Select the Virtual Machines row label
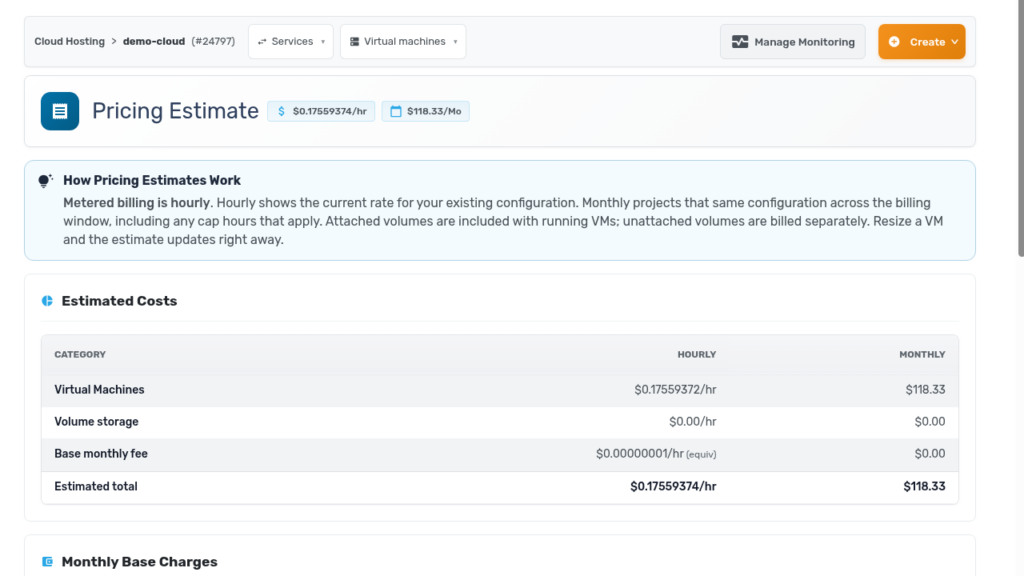The height and width of the screenshot is (576, 1024). point(99,390)
